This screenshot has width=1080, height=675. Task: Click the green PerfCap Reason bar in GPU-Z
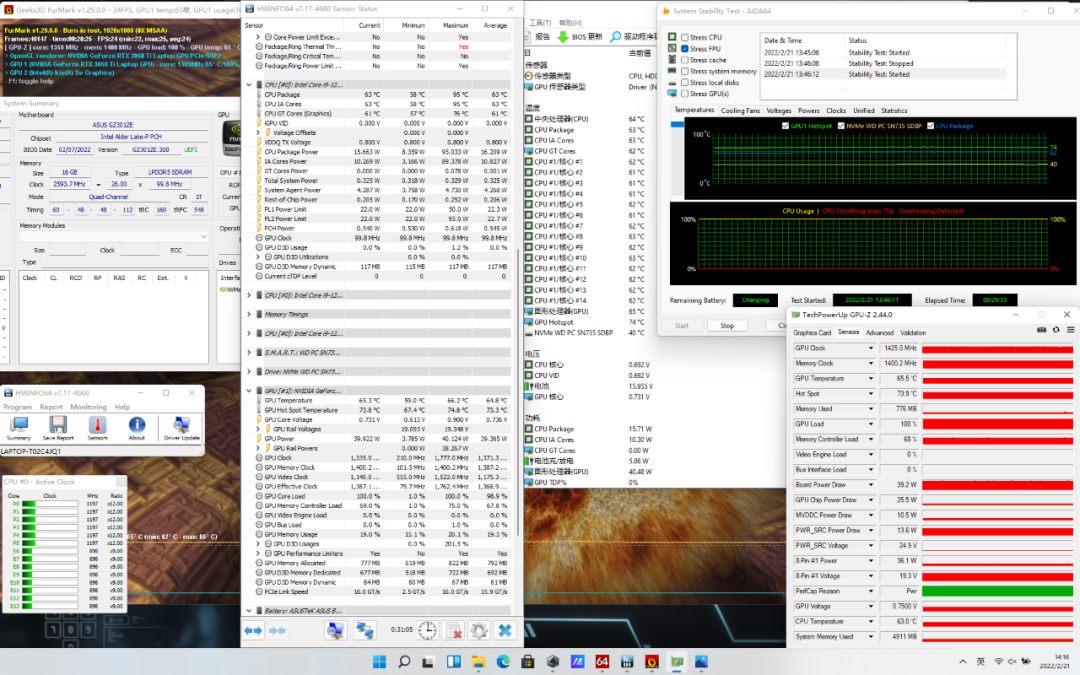(998, 591)
